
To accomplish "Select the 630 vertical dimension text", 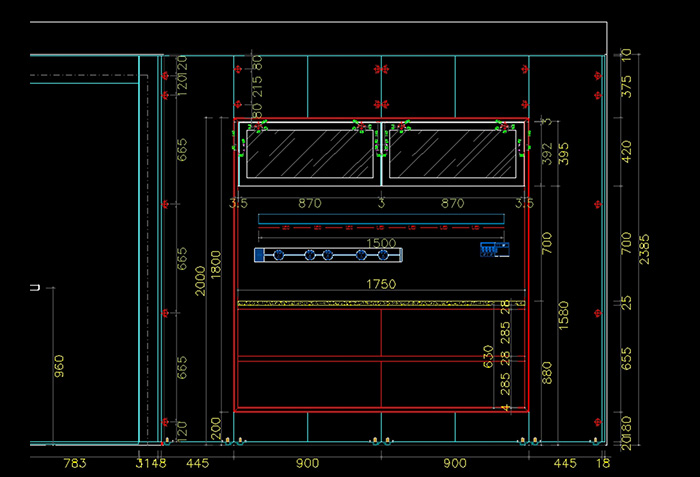I will coord(488,356).
